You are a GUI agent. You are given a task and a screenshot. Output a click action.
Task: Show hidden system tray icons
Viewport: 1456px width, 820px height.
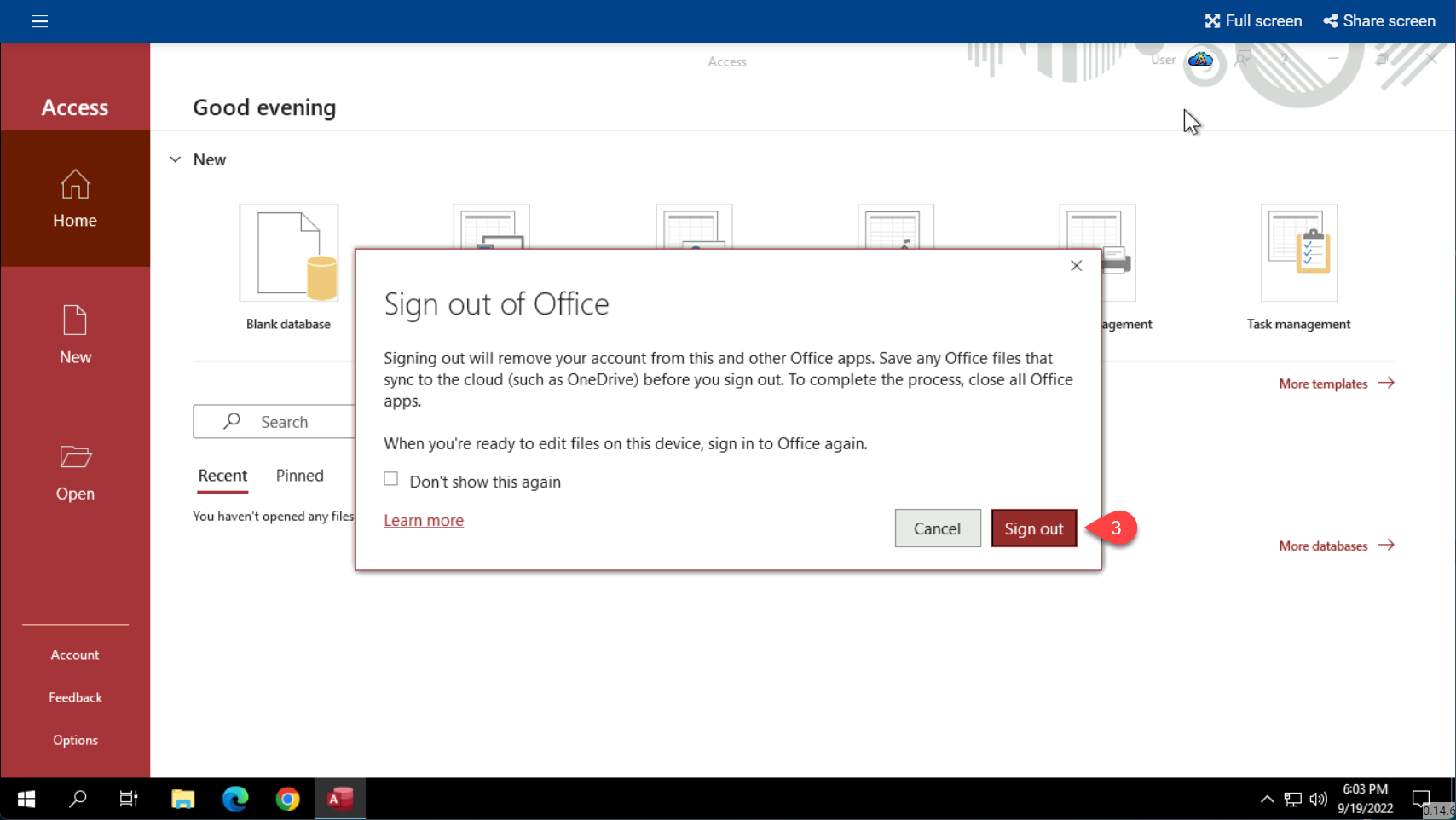1267,799
